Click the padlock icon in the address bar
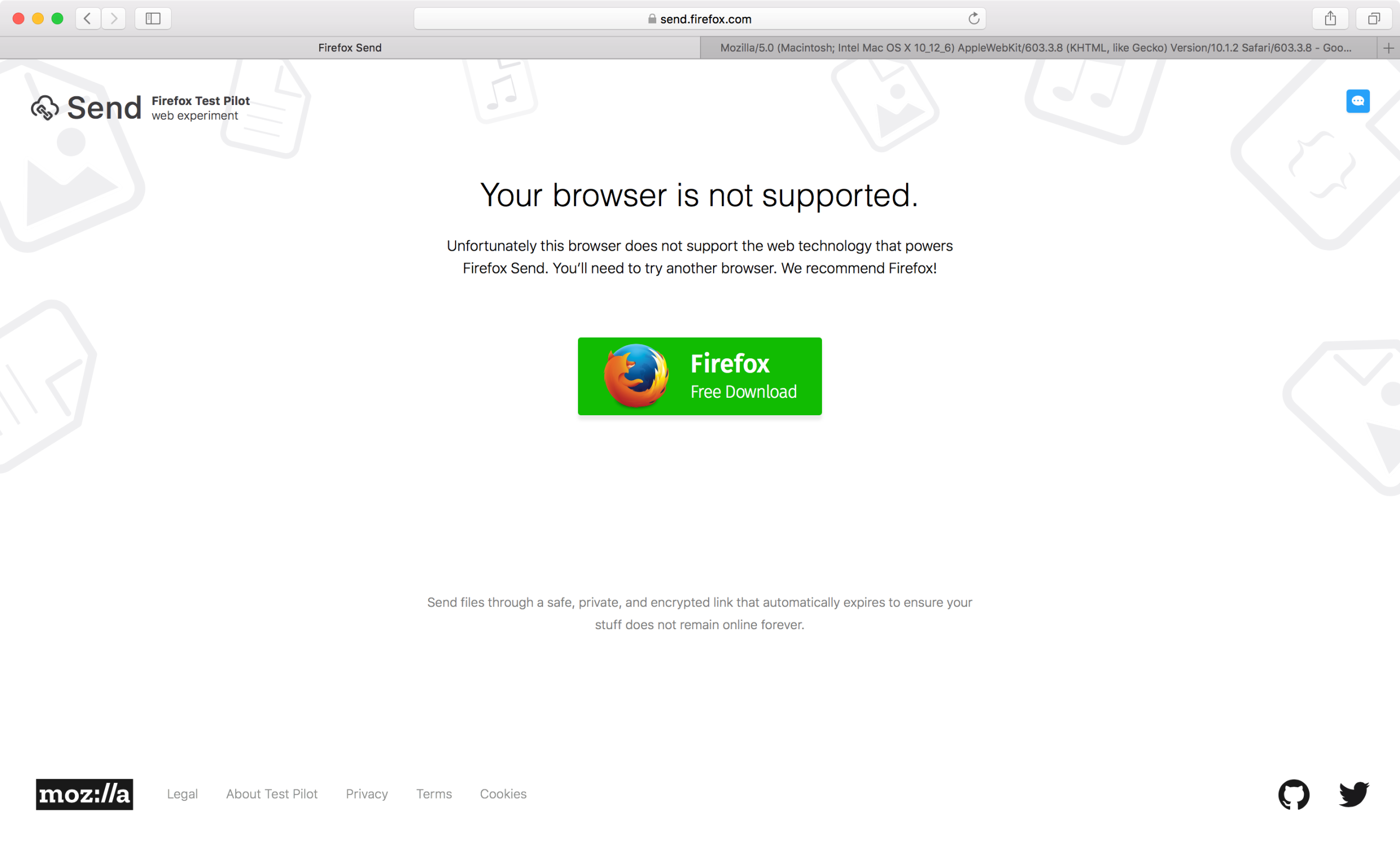This screenshot has width=1400, height=848. coord(652,19)
